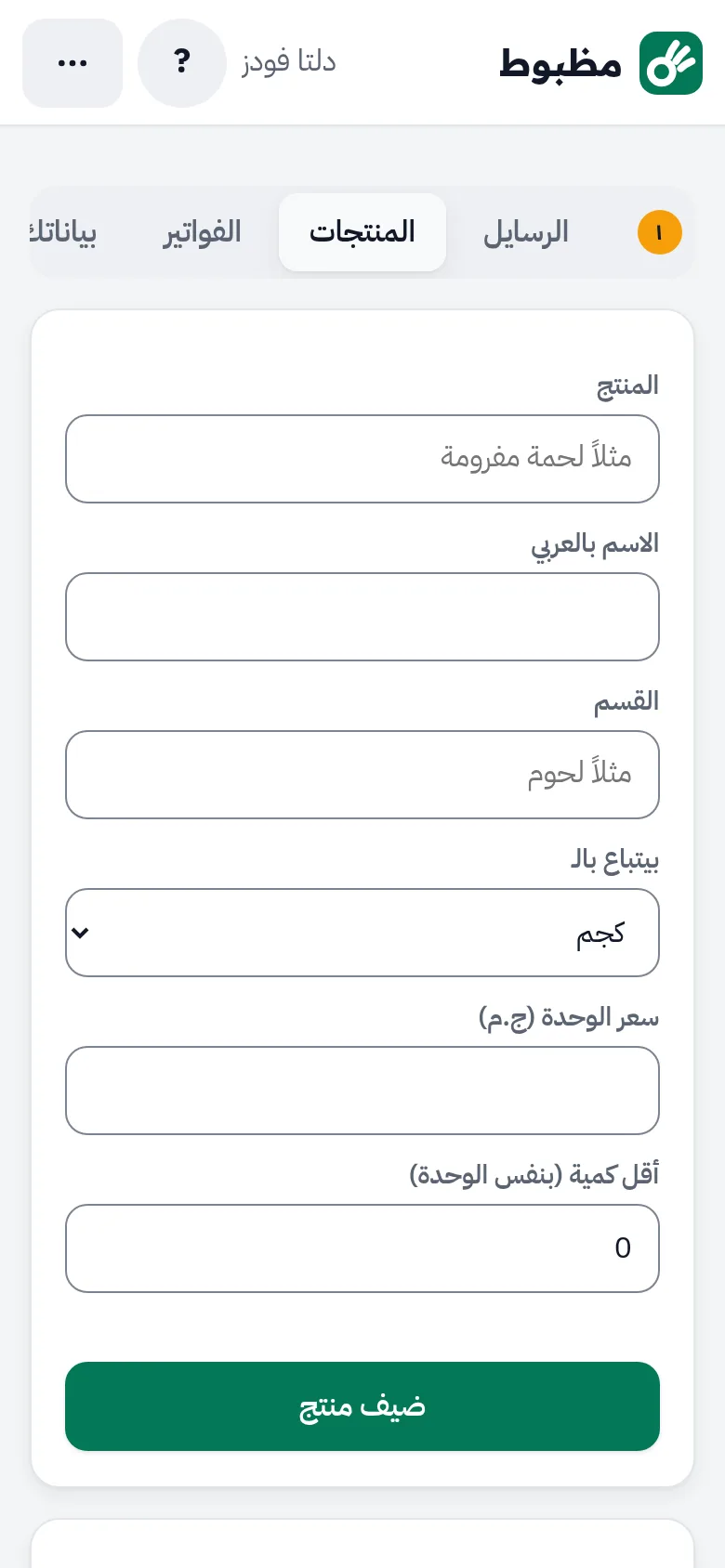Switch to the الرسايل tab

pyautogui.click(x=525, y=232)
